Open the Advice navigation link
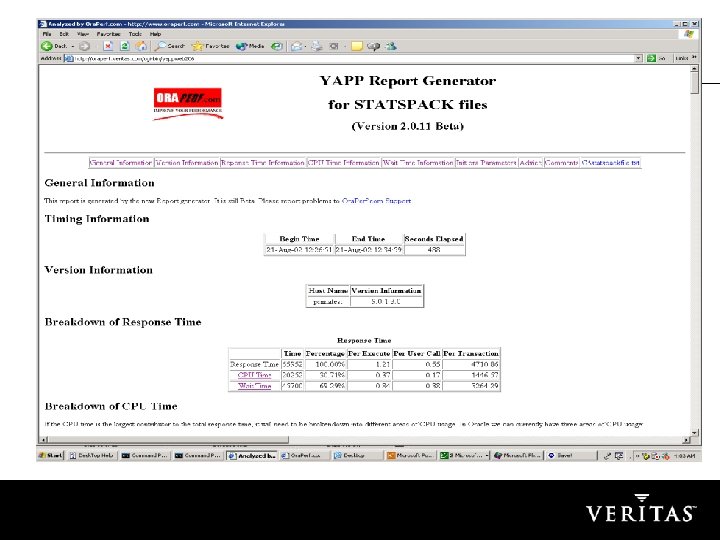 (x=530, y=163)
